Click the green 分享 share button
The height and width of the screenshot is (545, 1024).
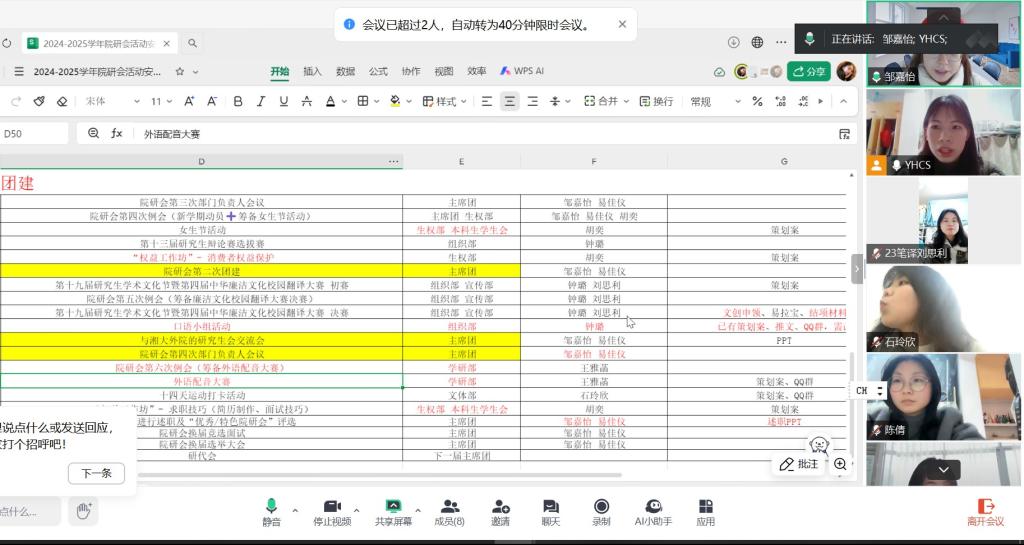click(x=809, y=71)
